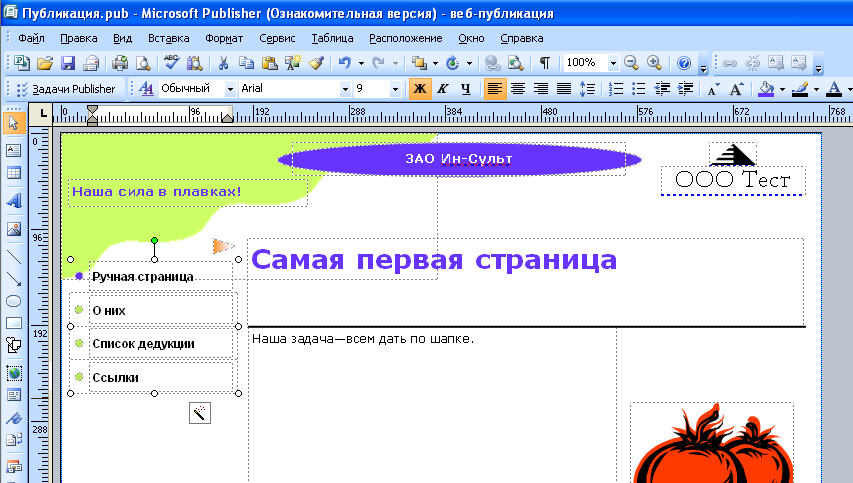The height and width of the screenshot is (483, 853).
Task: Click the Save diskette icon
Action: pos(68,63)
